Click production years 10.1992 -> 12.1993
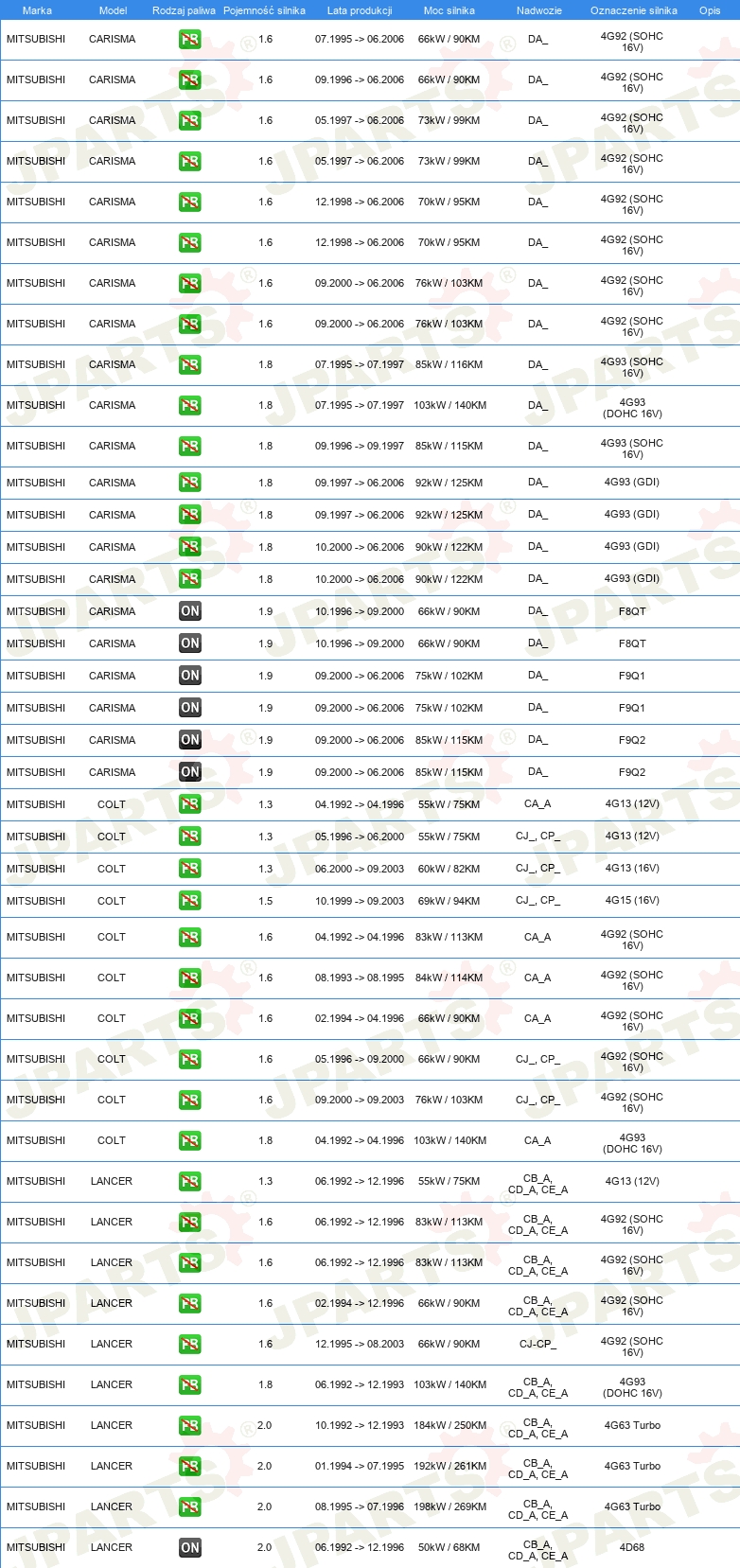740x1568 pixels. 360,1425
